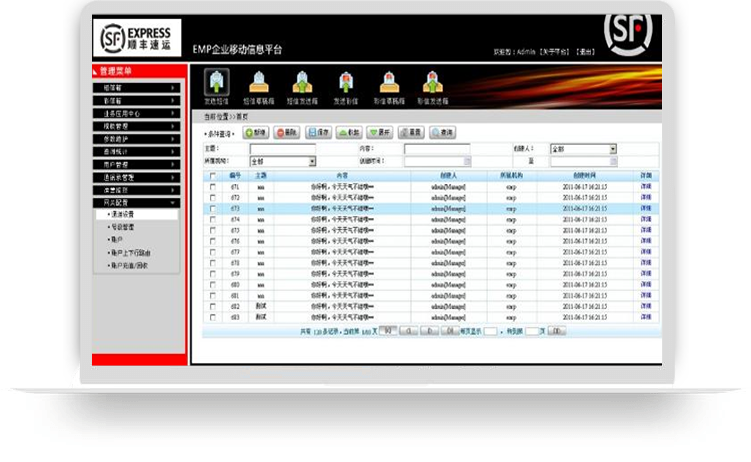
Task: Select 账户充值/回收 submenu item
Action: pyautogui.click(x=128, y=265)
